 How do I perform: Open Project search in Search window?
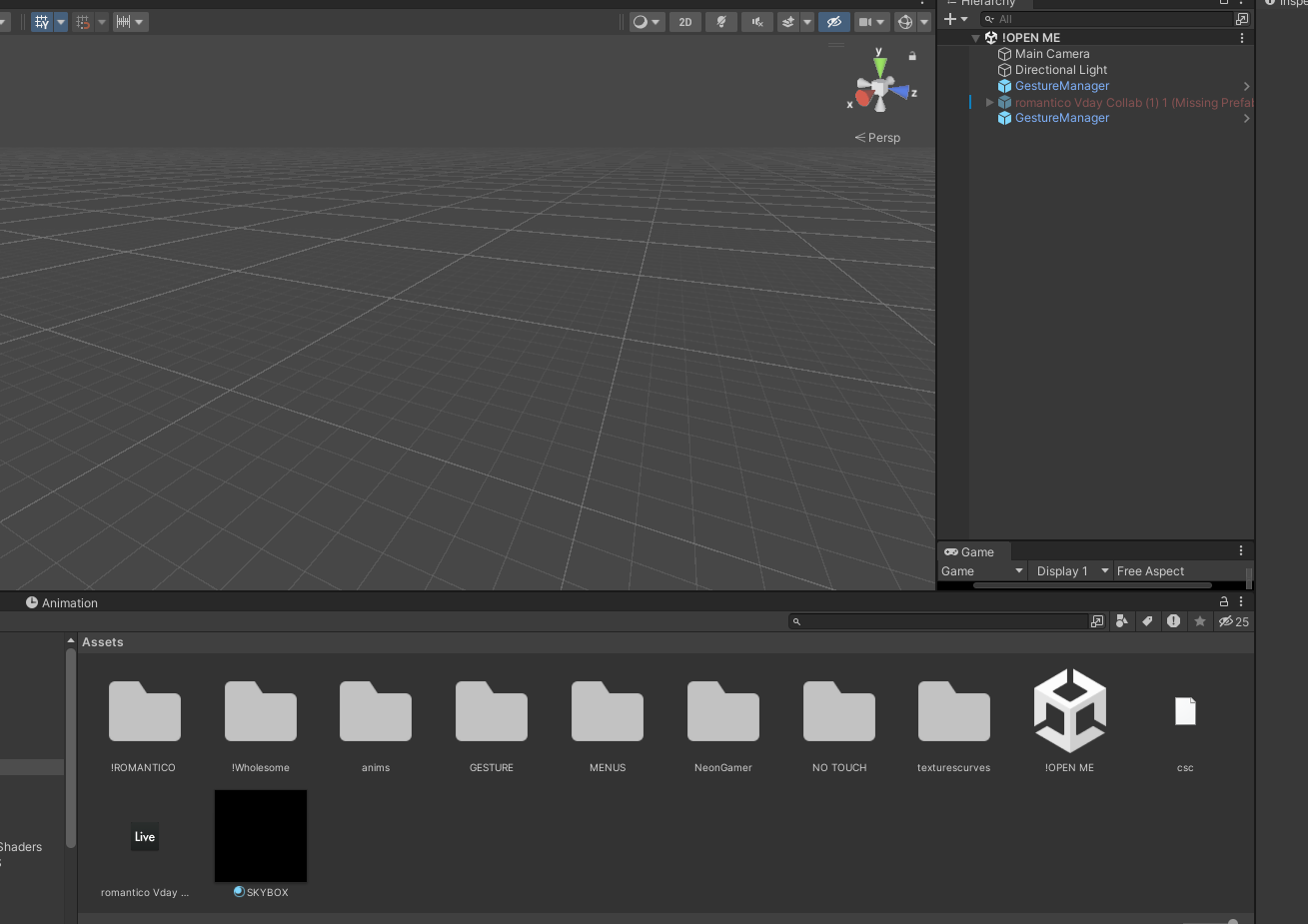pos(1097,621)
